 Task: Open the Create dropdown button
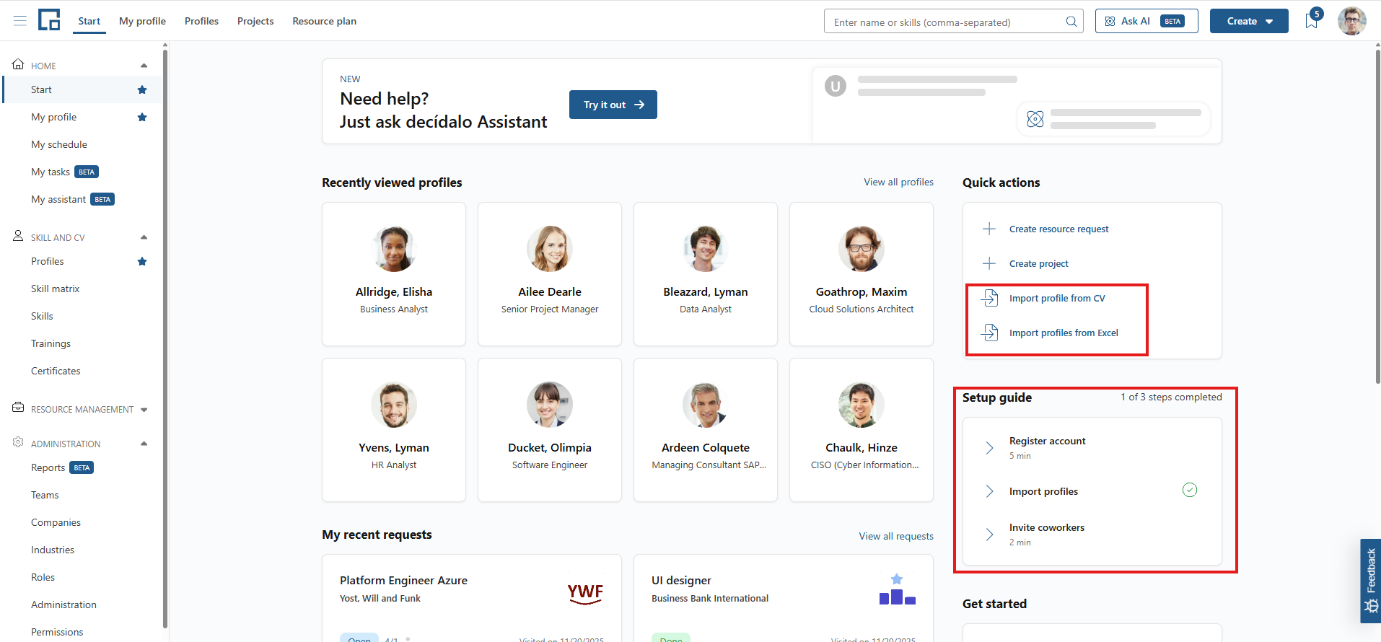[1249, 21]
